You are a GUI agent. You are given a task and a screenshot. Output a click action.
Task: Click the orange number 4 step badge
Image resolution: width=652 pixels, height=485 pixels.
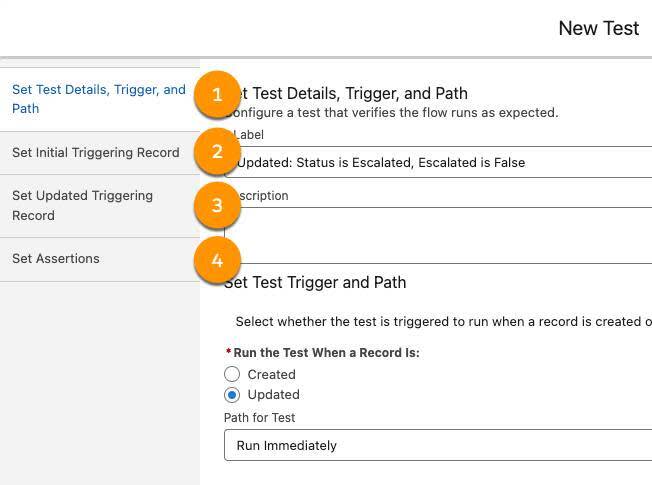[217, 262]
